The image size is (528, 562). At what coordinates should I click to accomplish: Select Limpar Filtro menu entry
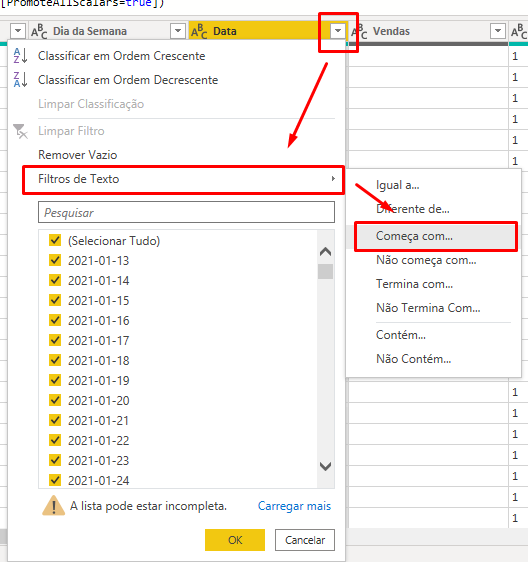pyautogui.click(x=71, y=131)
